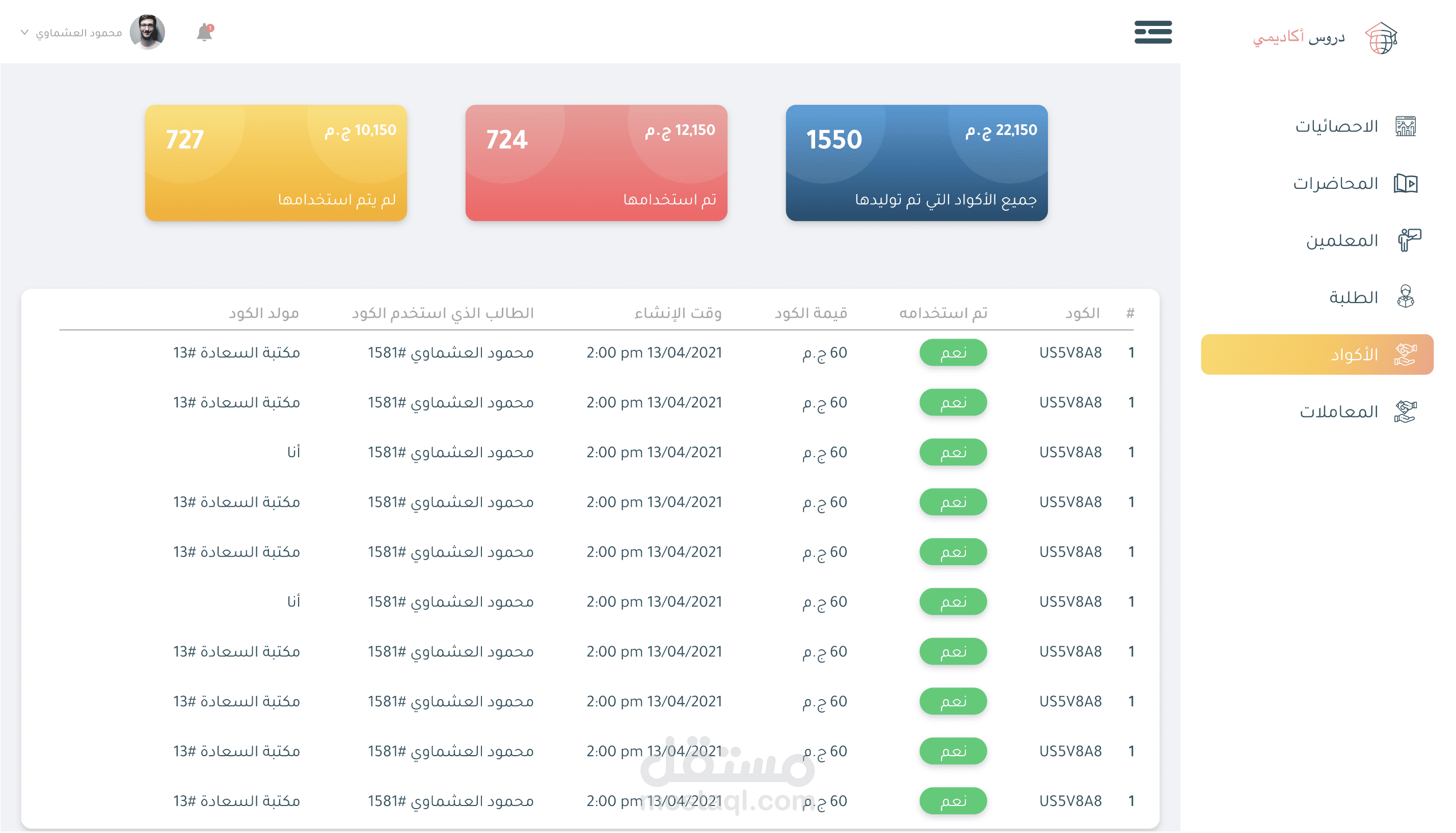Expand user dropdown next to محمود العشماوي
Image resolution: width=1456 pixels, height=833 pixels.
24,32
